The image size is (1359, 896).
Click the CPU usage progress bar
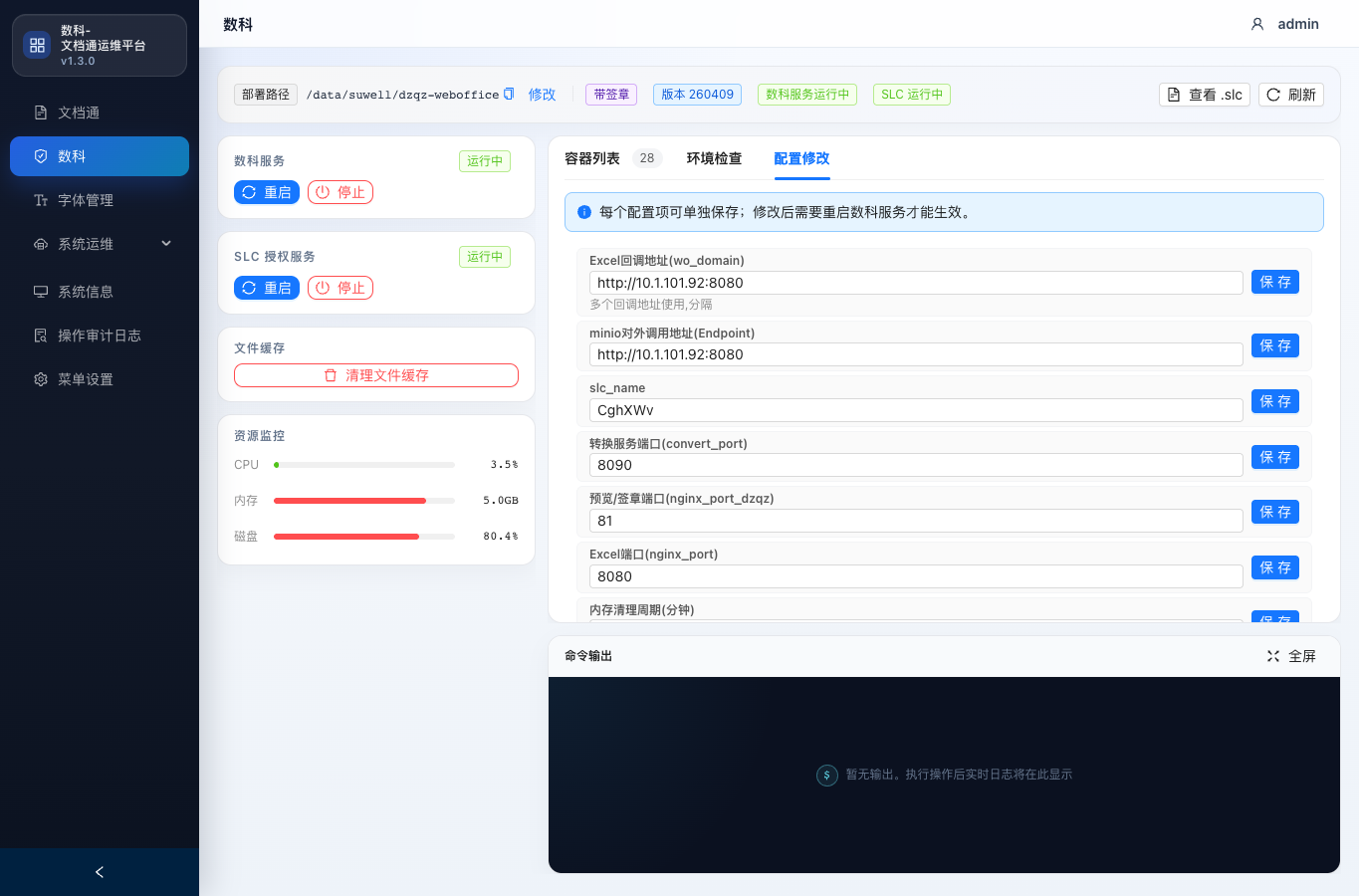coord(364,465)
